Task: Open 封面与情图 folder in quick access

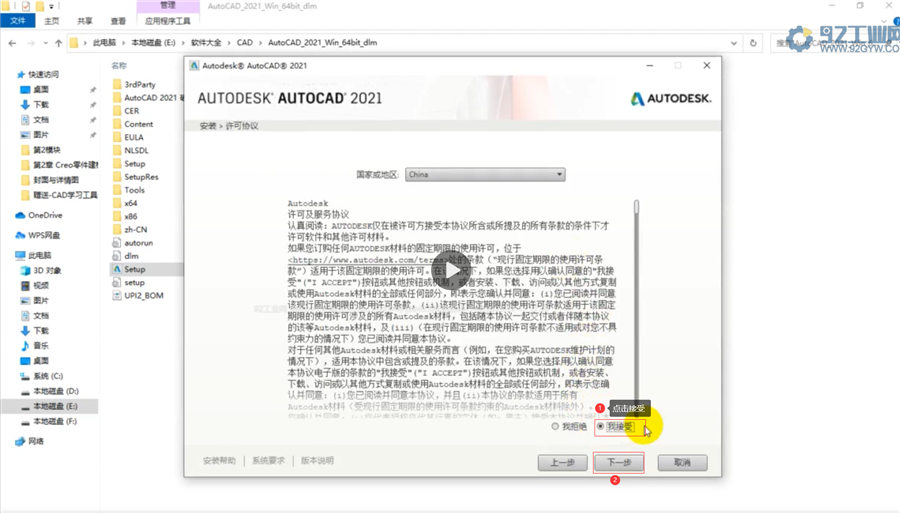Action: click(56, 180)
